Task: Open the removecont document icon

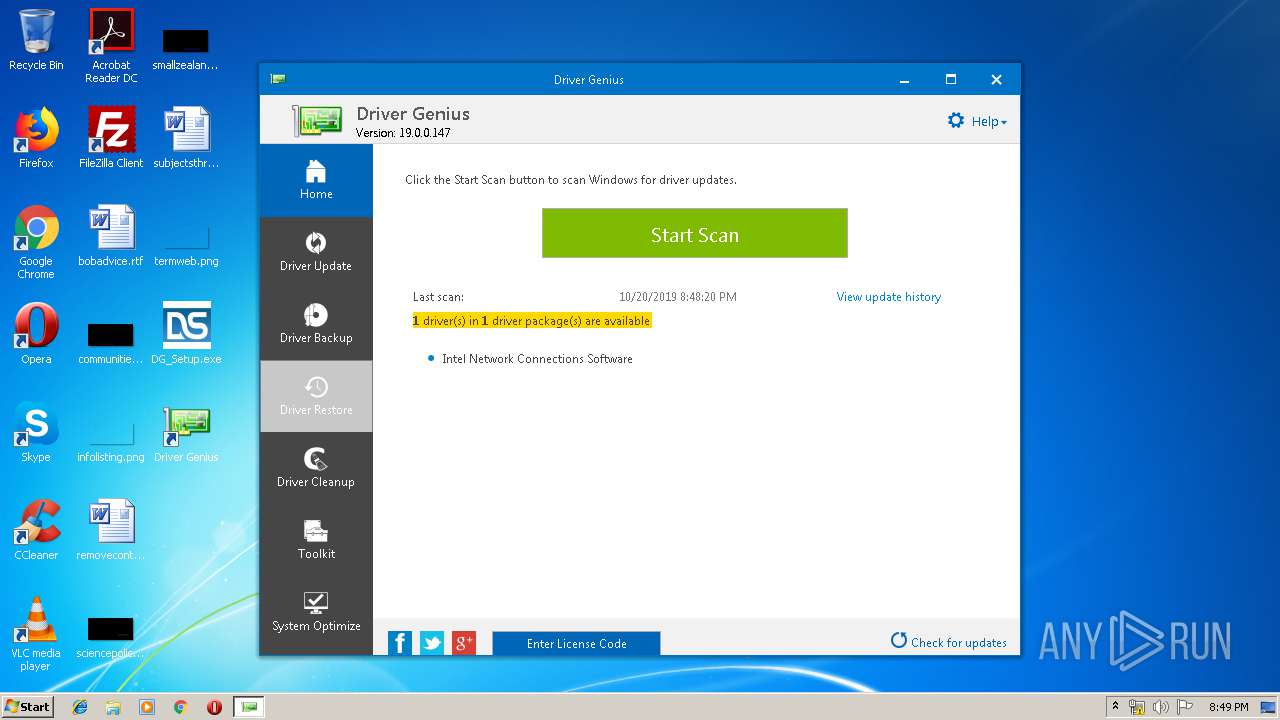Action: tap(111, 530)
